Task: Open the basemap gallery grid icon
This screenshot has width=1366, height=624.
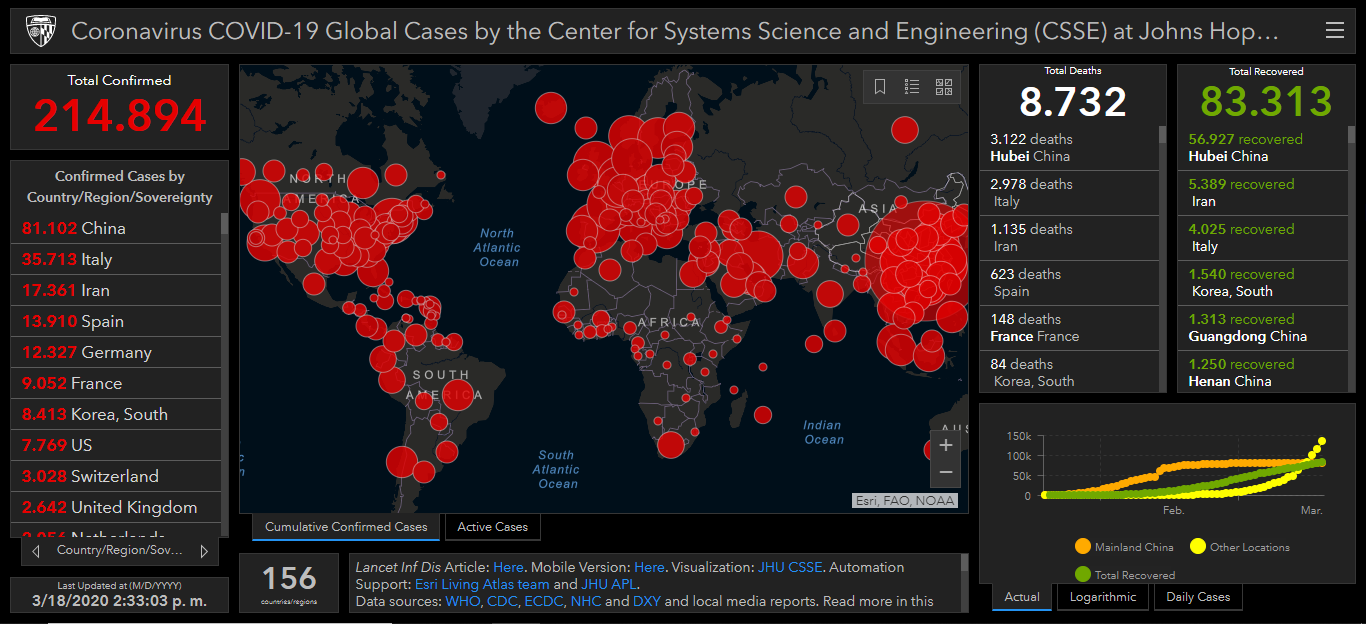Action: point(944,87)
